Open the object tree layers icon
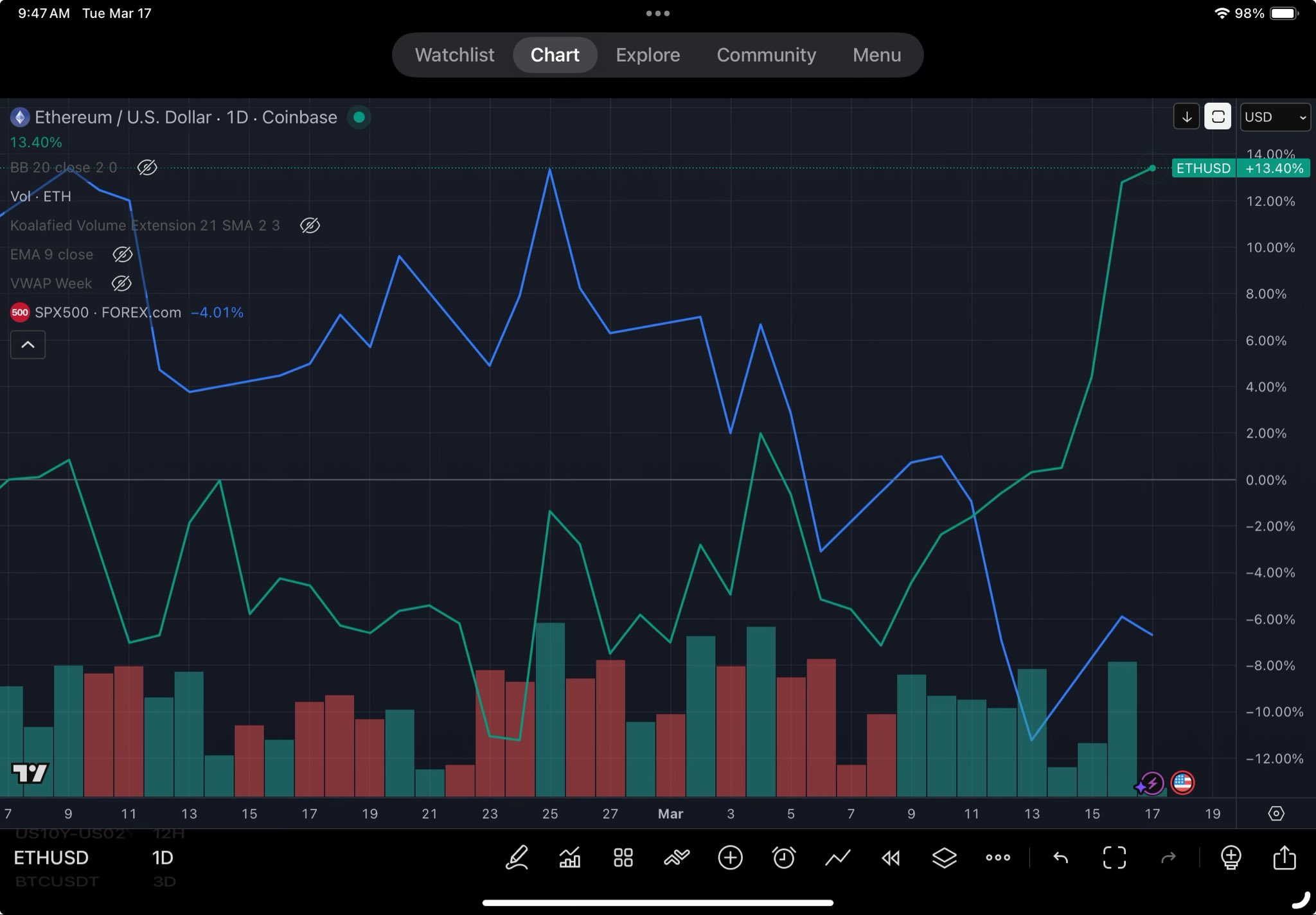The image size is (1316, 915). tap(944, 858)
